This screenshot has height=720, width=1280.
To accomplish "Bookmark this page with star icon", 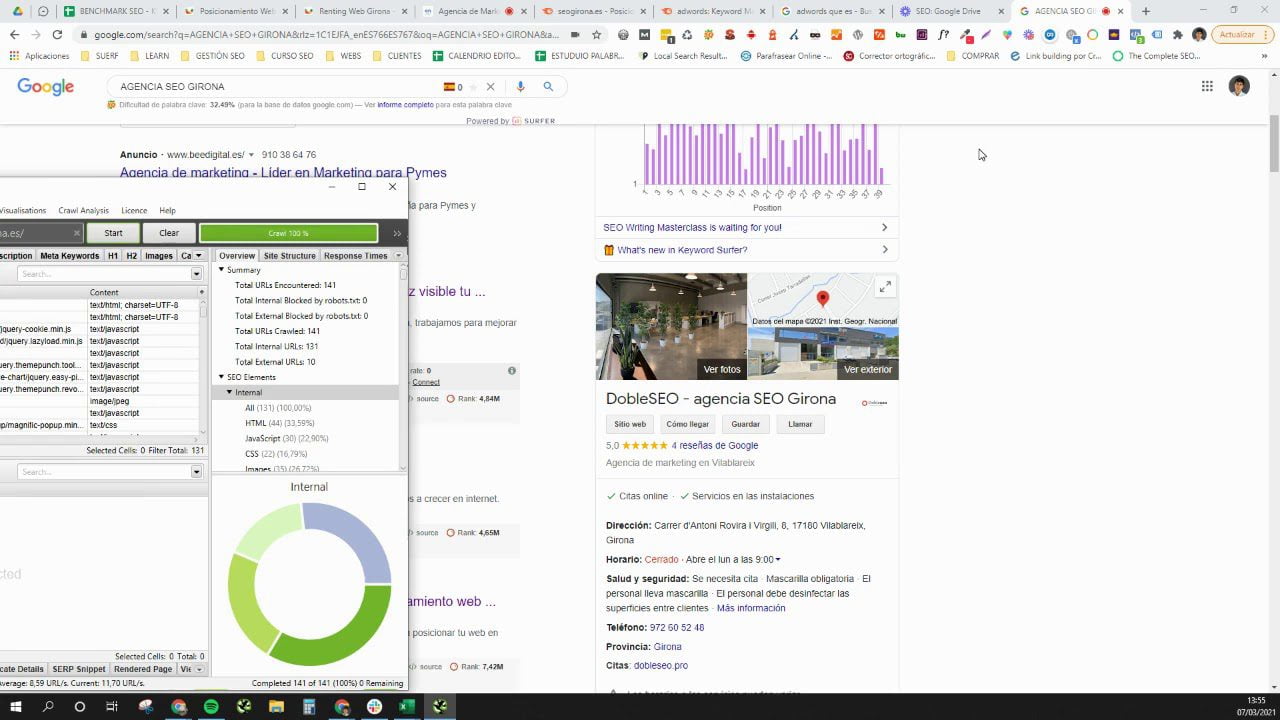I will click(597, 34).
